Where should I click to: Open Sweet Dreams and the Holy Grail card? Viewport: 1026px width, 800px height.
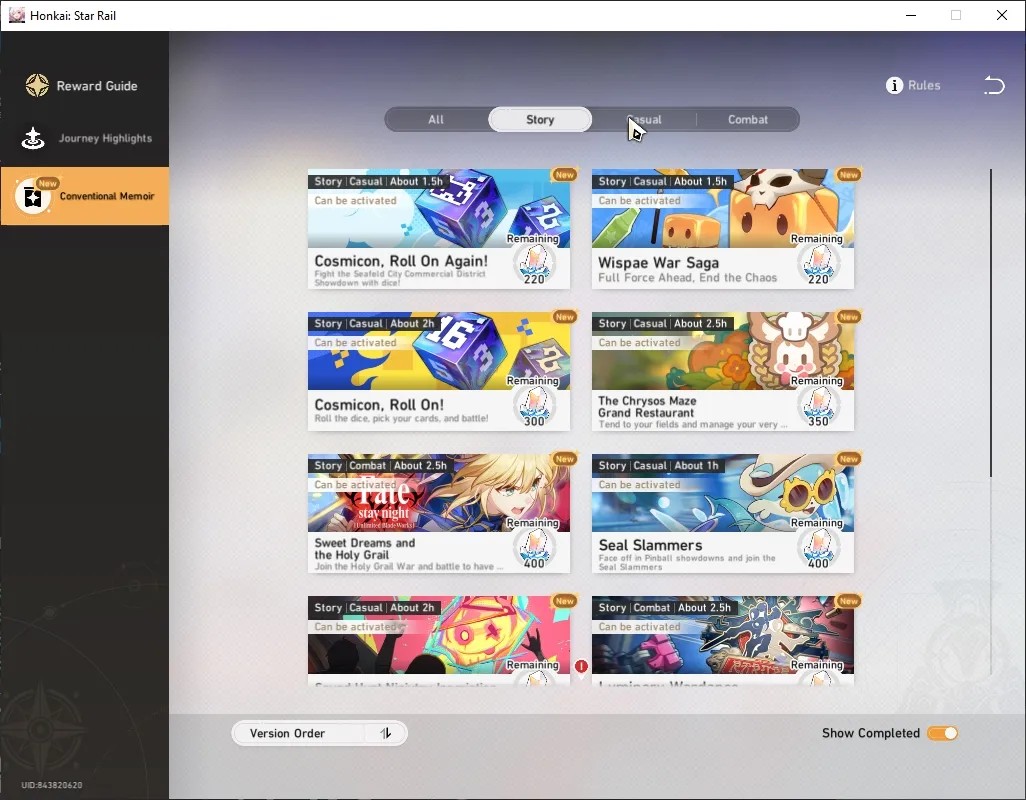coord(438,513)
